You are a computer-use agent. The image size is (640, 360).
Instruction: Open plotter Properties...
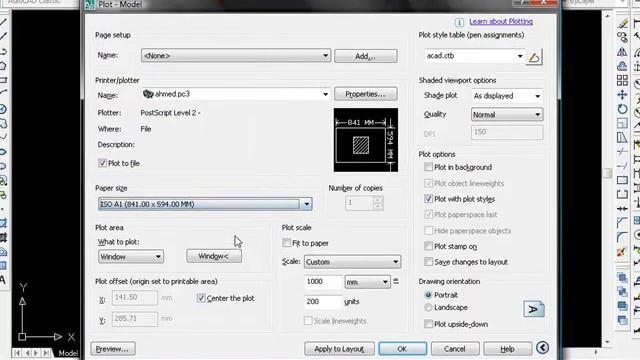pyautogui.click(x=365, y=94)
